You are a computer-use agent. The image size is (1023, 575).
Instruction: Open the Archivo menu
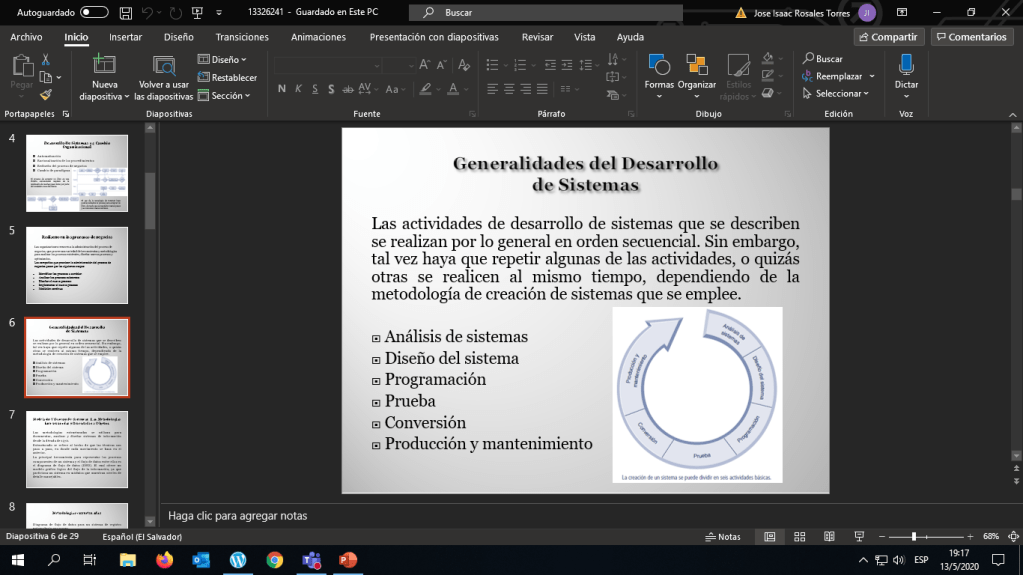tap(26, 37)
